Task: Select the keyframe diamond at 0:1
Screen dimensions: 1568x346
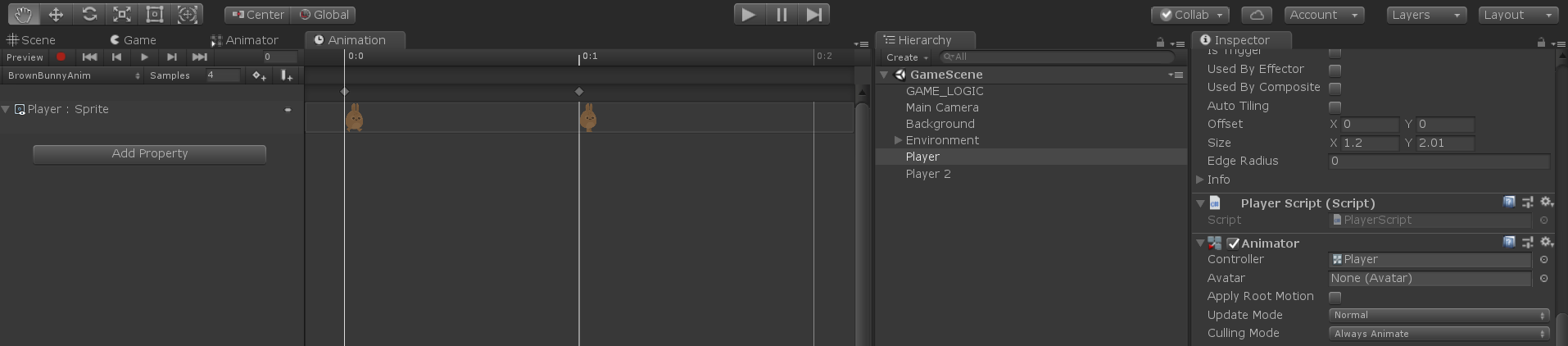Action: [579, 92]
